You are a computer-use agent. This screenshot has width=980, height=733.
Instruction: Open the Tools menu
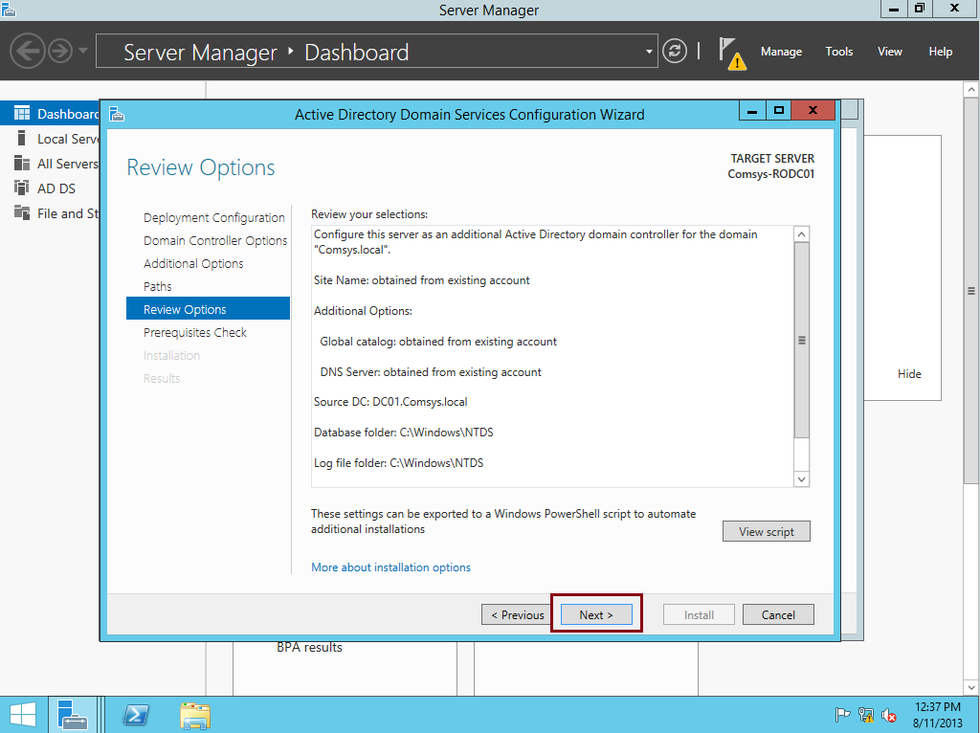(x=839, y=52)
